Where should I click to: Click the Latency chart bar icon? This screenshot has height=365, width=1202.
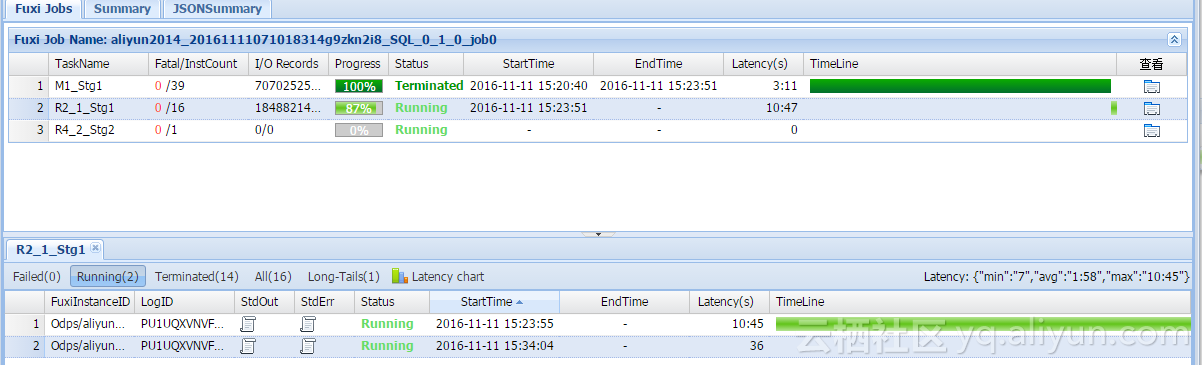coord(400,276)
